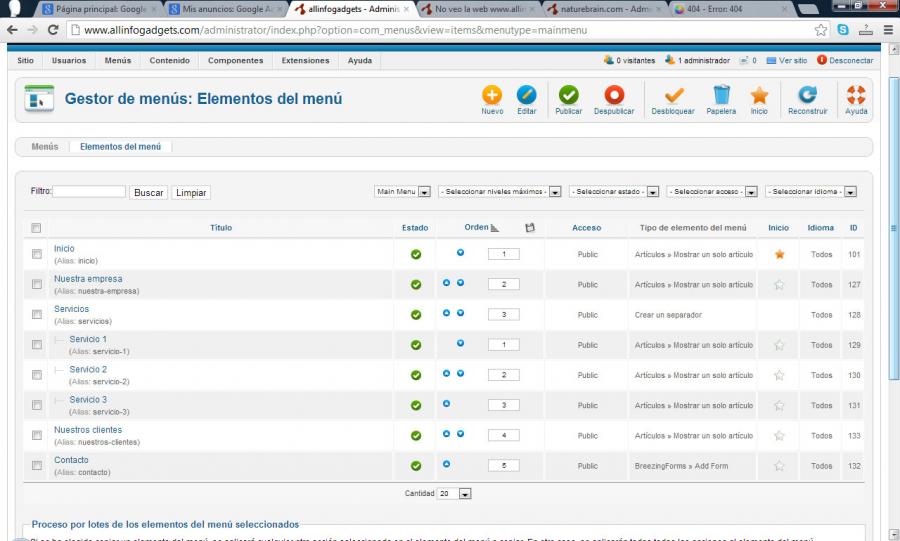Click the page vertical scrollbar

pyautogui.click(x=894, y=229)
